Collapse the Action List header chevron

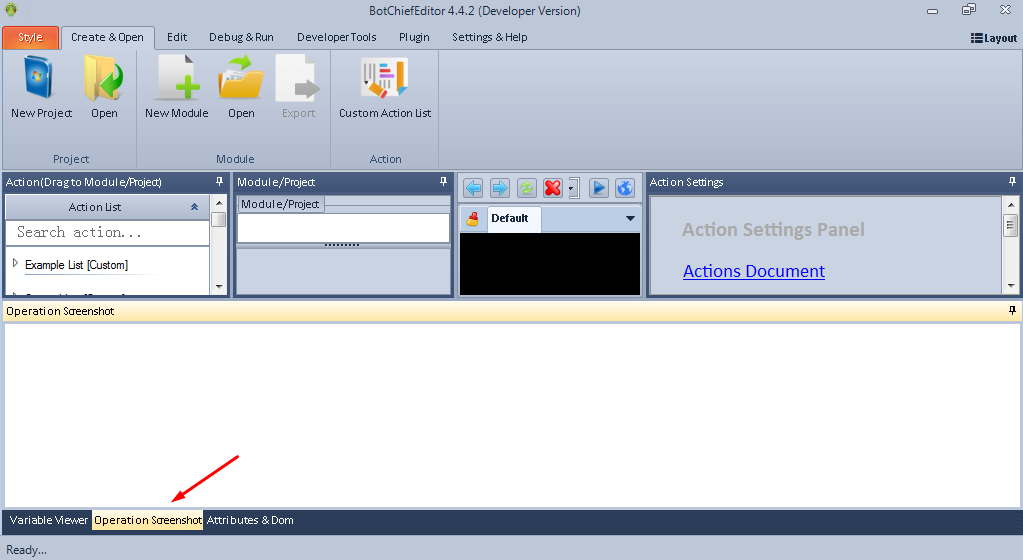pos(194,207)
